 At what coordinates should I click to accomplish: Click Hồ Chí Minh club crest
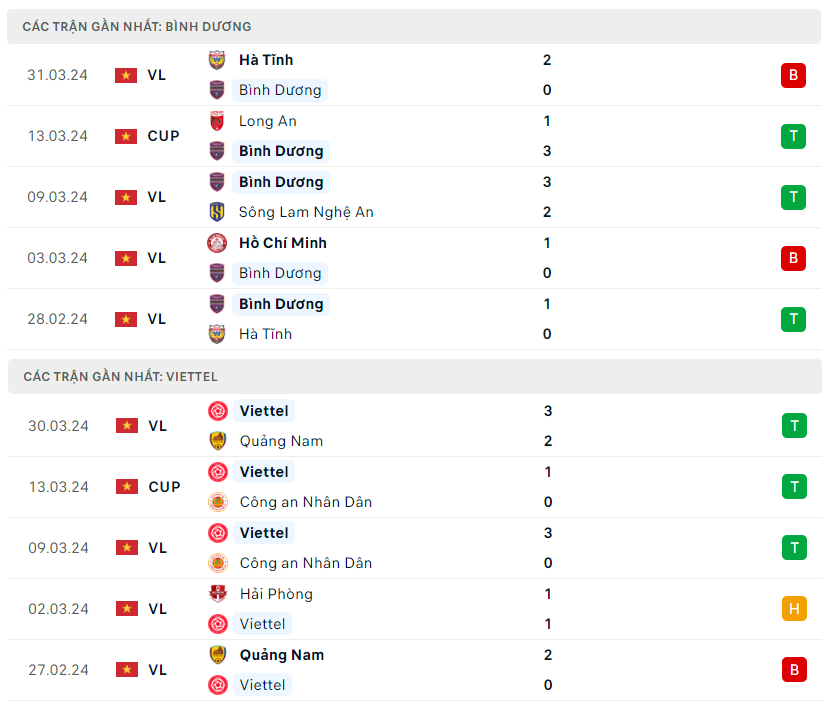click(x=217, y=243)
